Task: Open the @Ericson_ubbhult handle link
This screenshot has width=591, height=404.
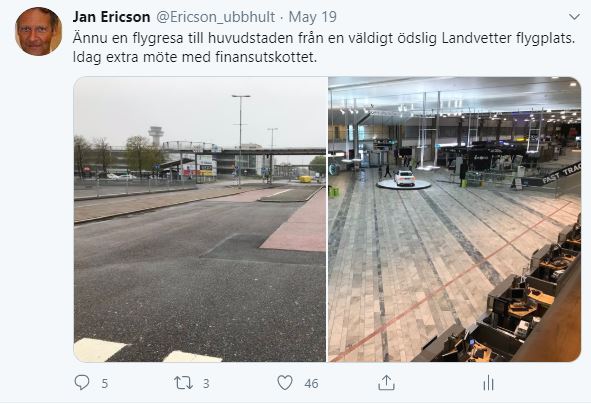Action: point(216,17)
